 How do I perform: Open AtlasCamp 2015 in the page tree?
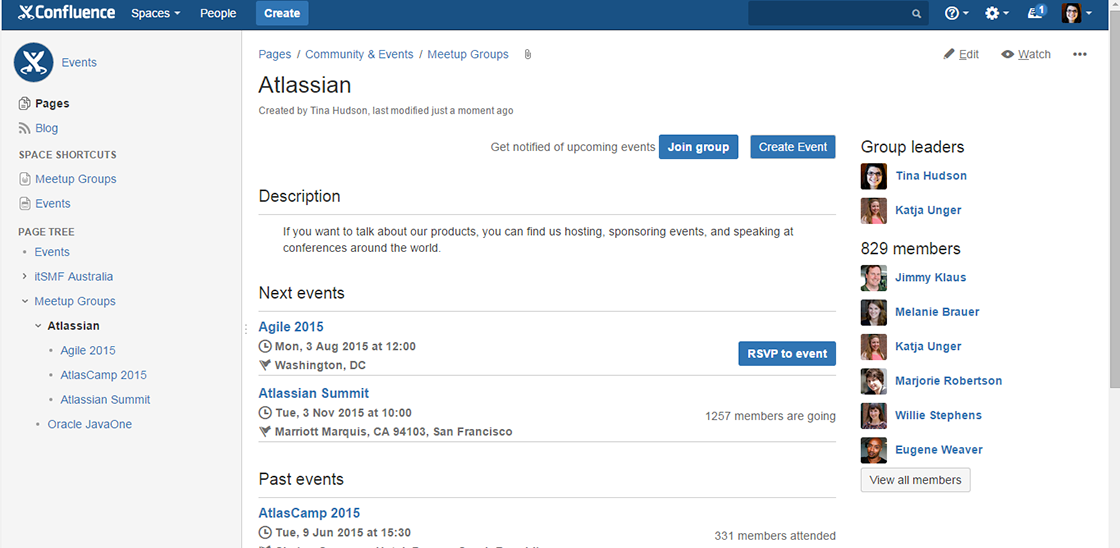(x=104, y=375)
